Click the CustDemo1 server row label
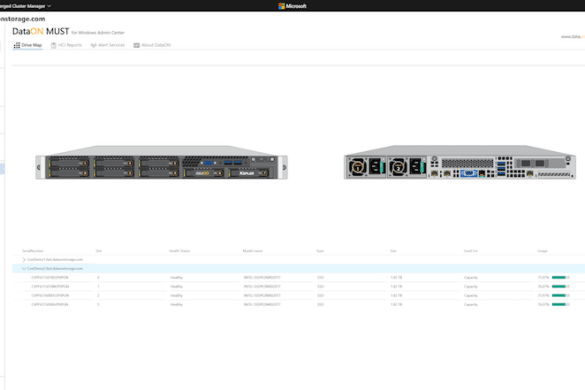 pos(55,259)
